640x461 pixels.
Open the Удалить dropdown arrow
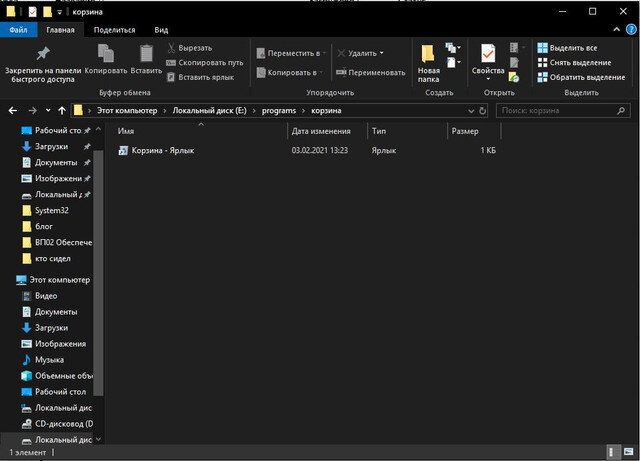382,53
